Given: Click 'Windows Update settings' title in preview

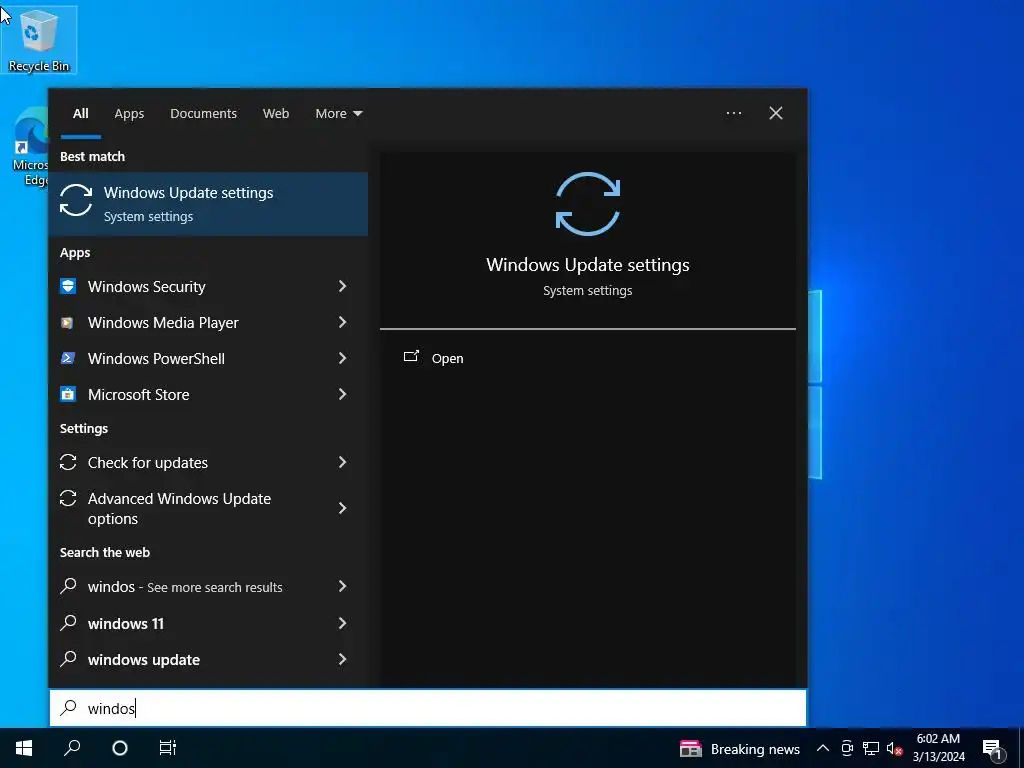Looking at the screenshot, I should pyautogui.click(x=588, y=265).
